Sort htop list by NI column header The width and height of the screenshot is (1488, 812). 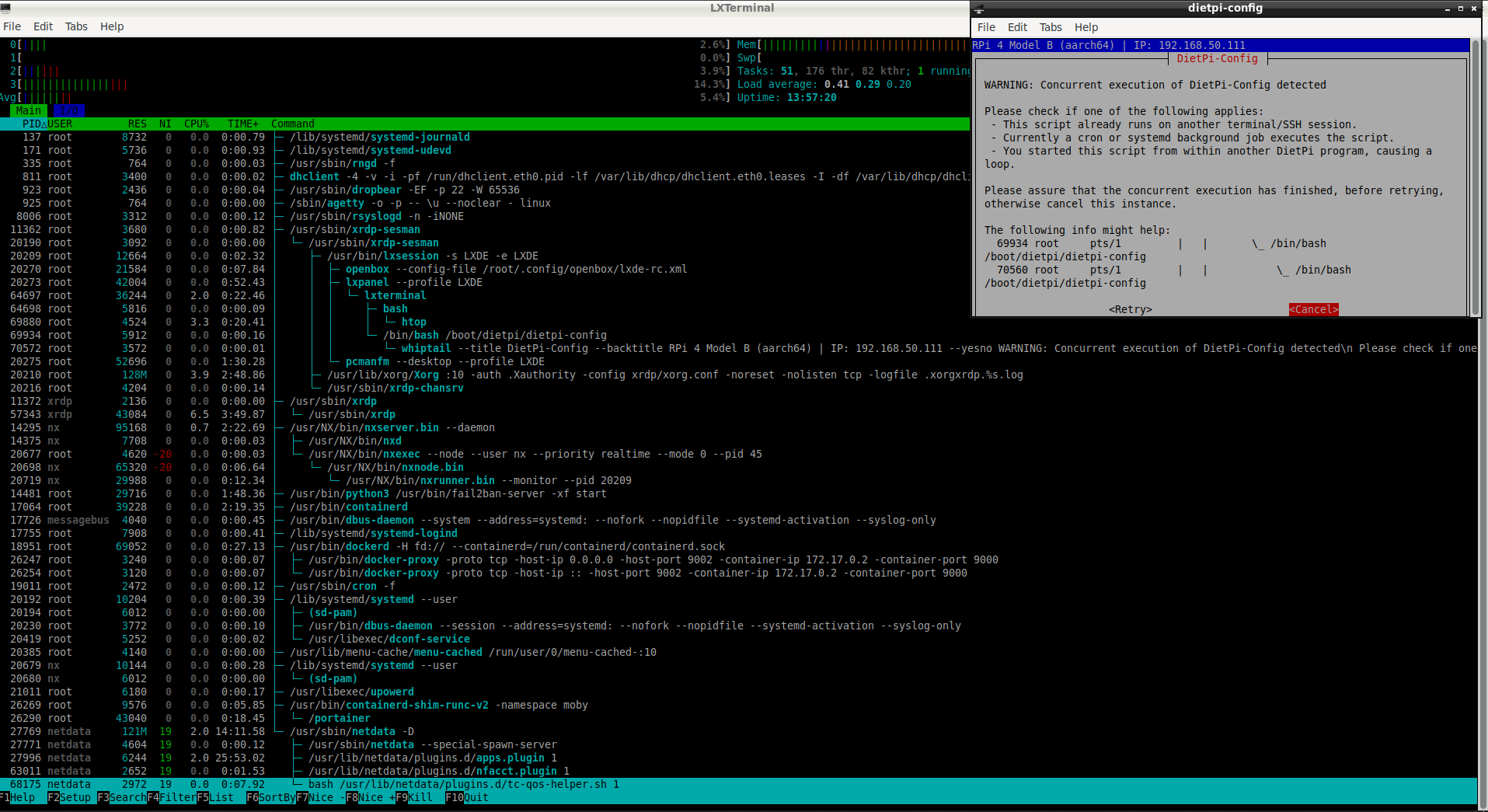pos(165,124)
